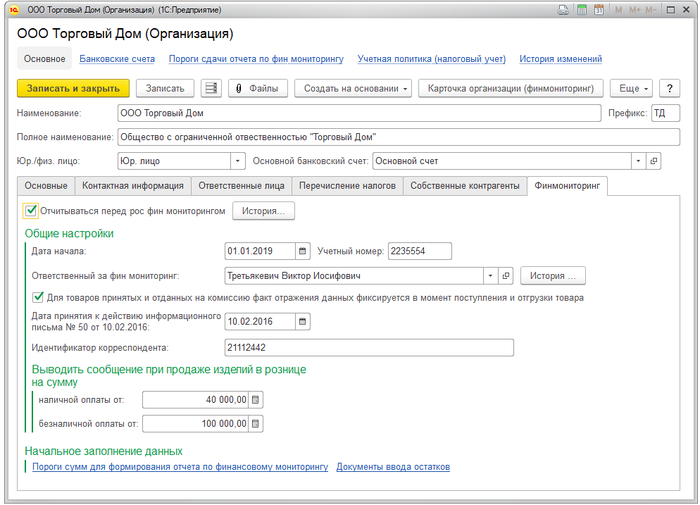Open the calculator from title bar

pyautogui.click(x=582, y=10)
